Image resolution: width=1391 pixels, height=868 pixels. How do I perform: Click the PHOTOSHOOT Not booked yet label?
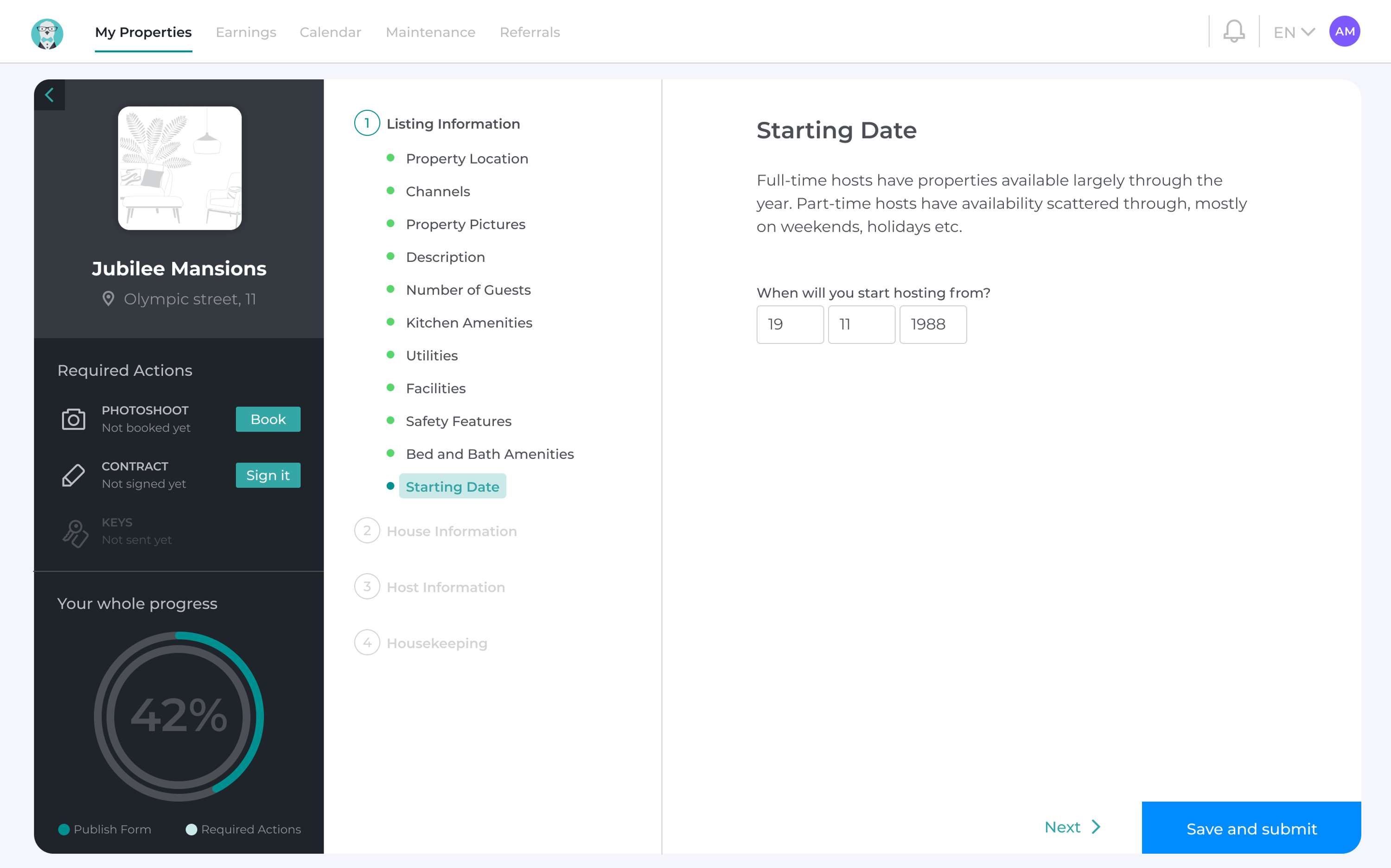[146, 419]
